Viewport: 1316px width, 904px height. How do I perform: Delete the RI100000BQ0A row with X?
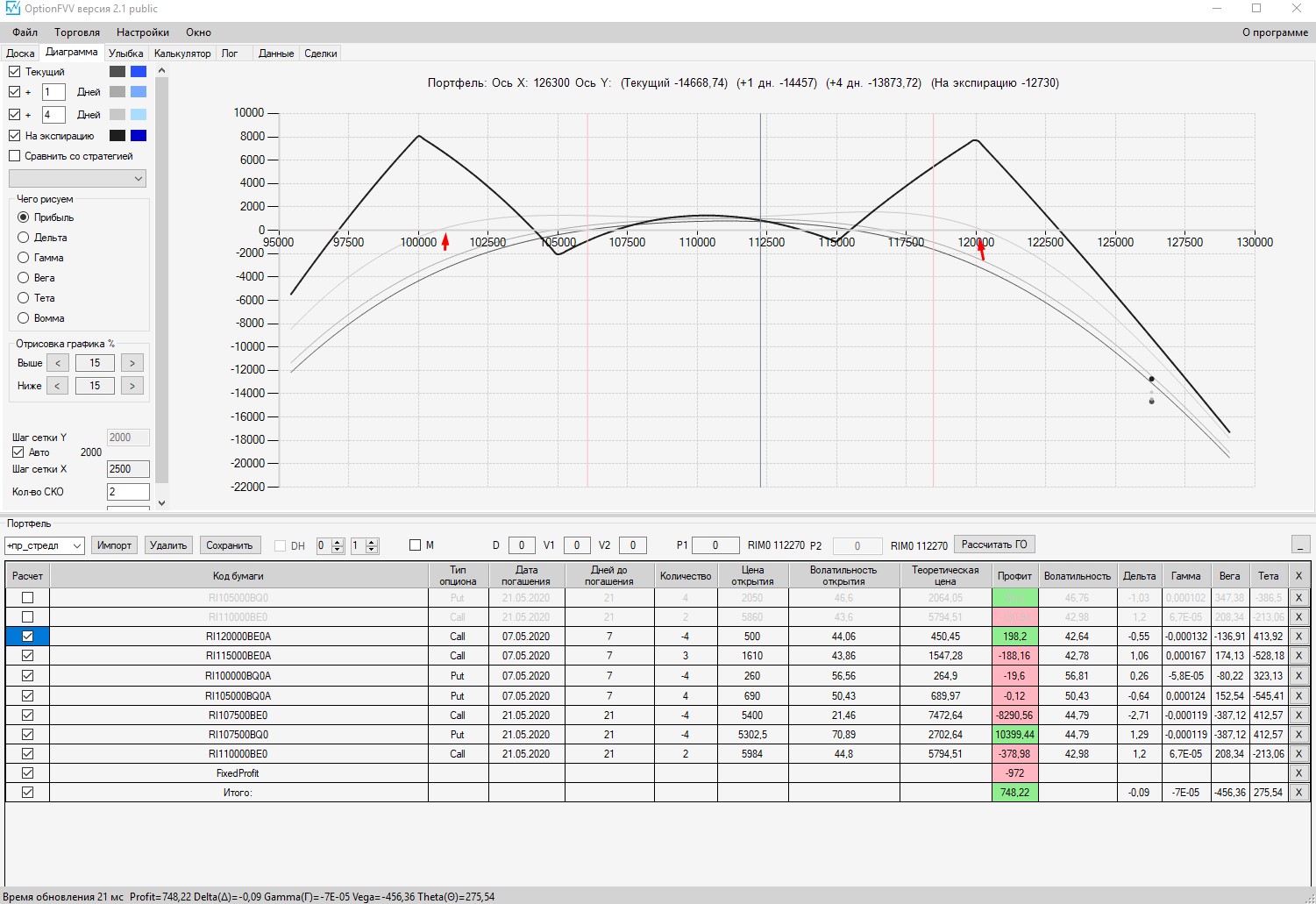click(1298, 676)
